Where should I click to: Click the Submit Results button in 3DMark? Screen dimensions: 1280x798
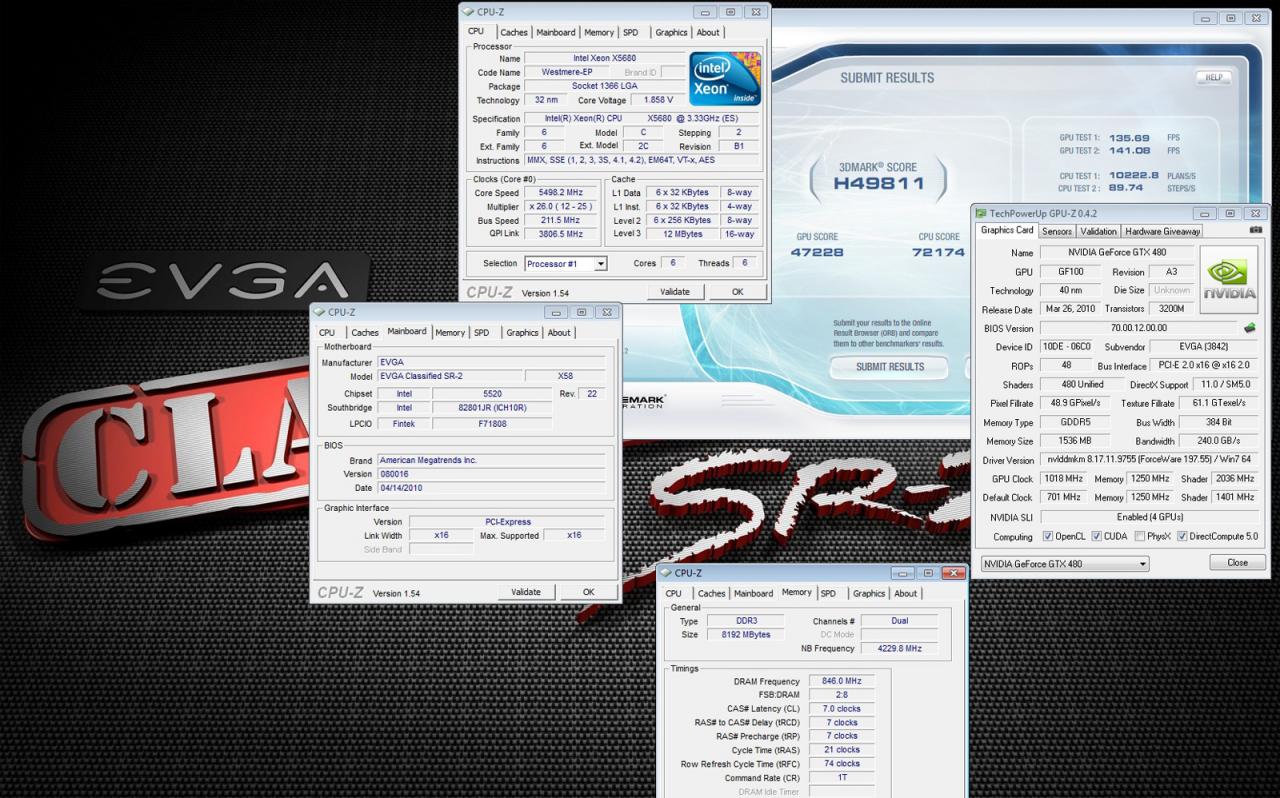click(890, 367)
